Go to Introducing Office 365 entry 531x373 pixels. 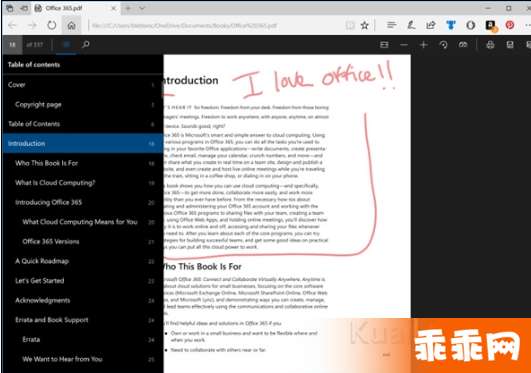pyautogui.click(x=82, y=202)
